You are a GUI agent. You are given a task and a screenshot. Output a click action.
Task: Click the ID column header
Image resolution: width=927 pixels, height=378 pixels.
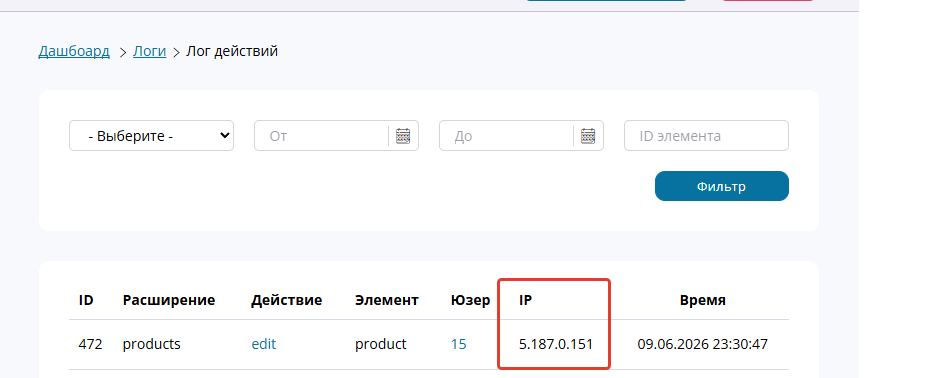86,300
